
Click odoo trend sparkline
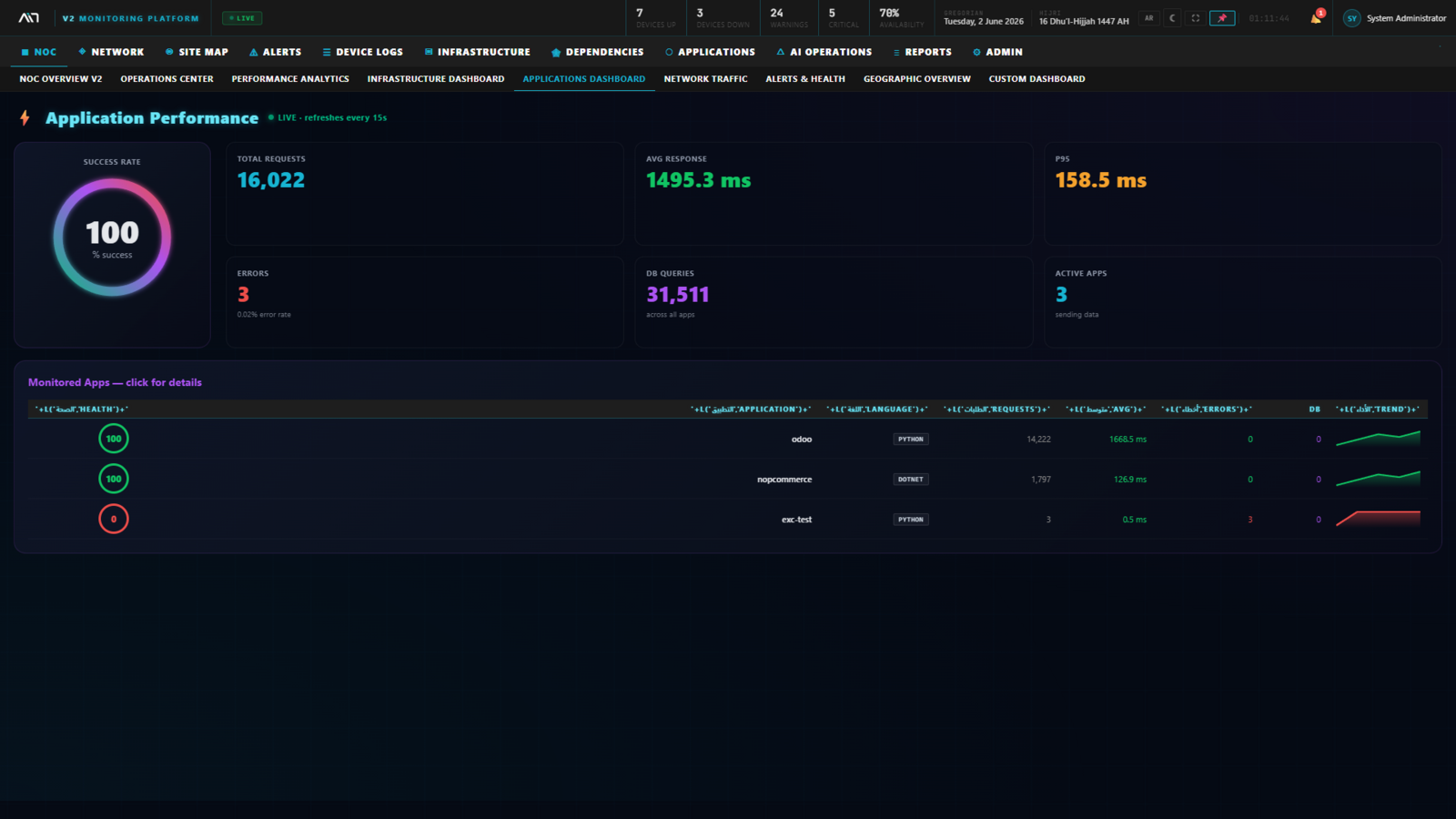pyautogui.click(x=1378, y=439)
